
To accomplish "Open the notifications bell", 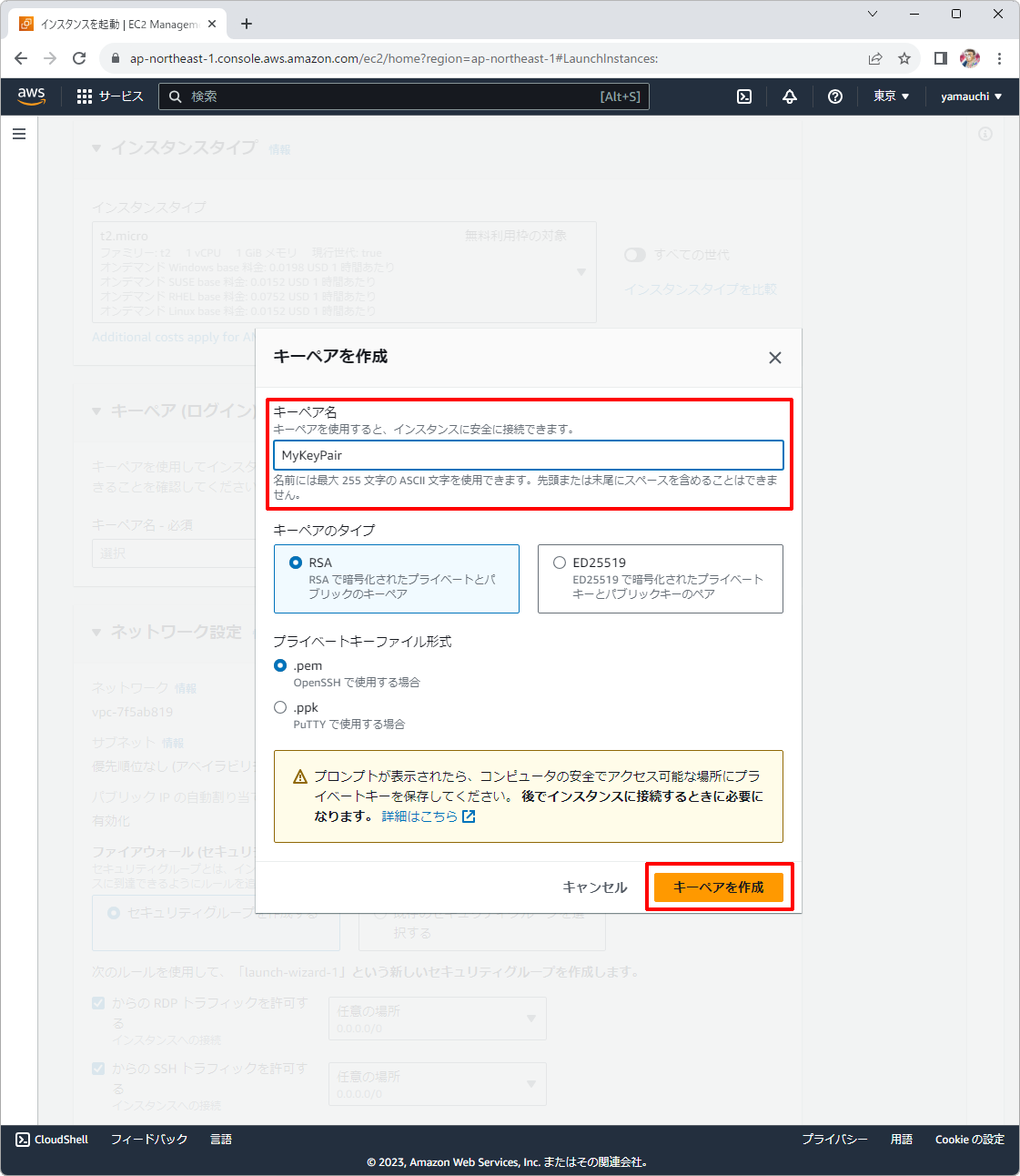I will 790,96.
